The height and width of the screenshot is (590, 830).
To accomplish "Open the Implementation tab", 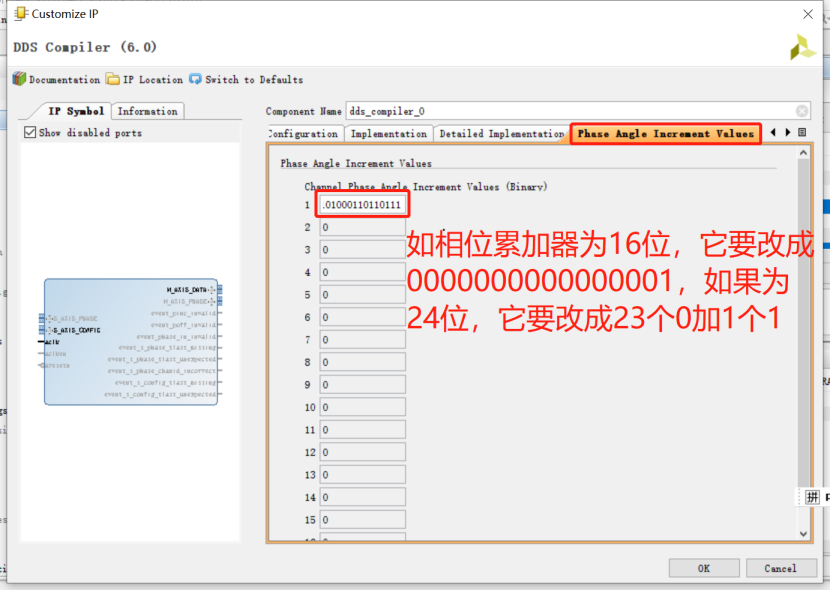I will [389, 134].
